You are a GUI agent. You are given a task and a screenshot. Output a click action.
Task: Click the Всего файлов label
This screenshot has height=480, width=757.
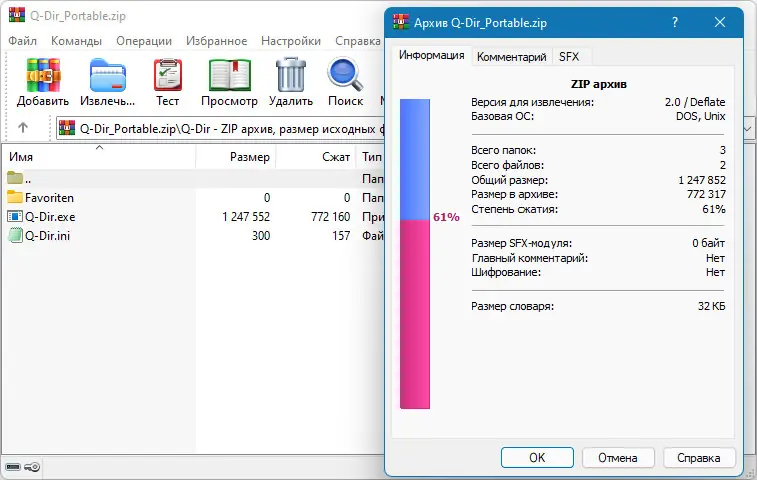(507, 165)
